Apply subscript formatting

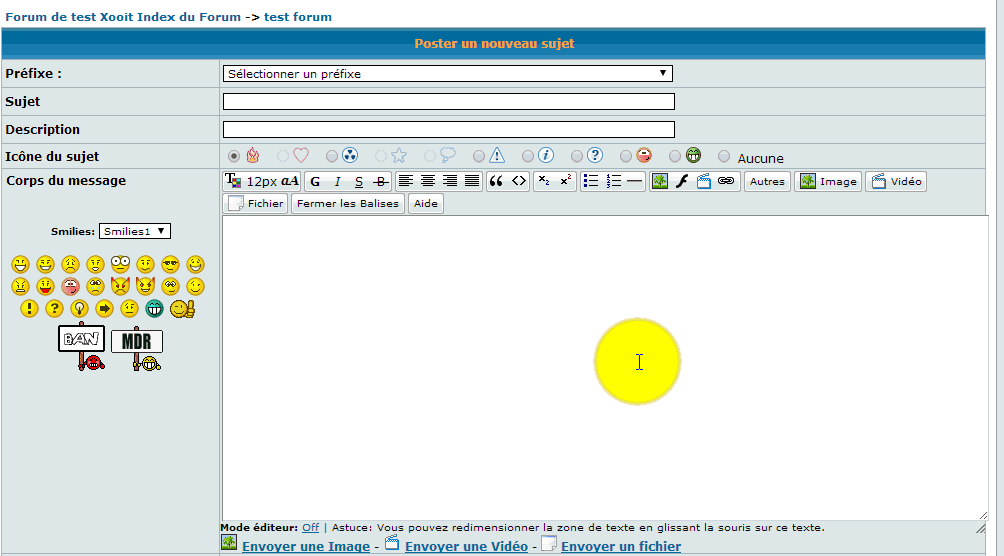(544, 181)
